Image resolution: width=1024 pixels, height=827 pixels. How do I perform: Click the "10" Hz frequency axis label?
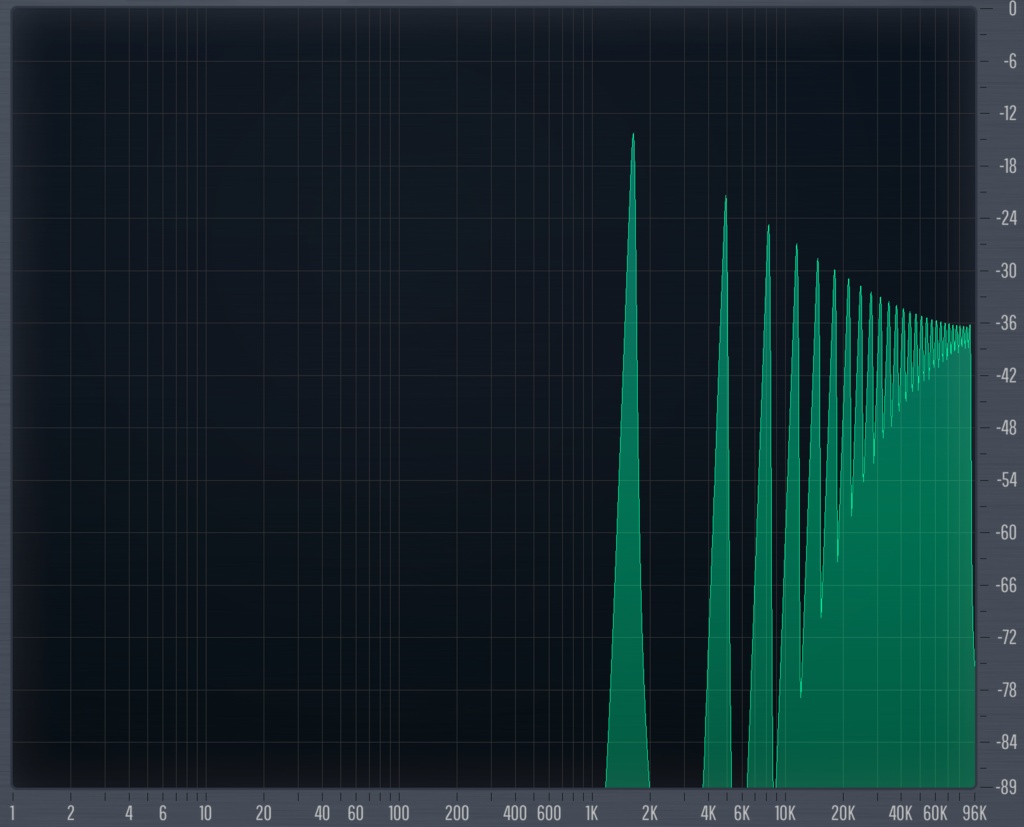pyautogui.click(x=205, y=813)
